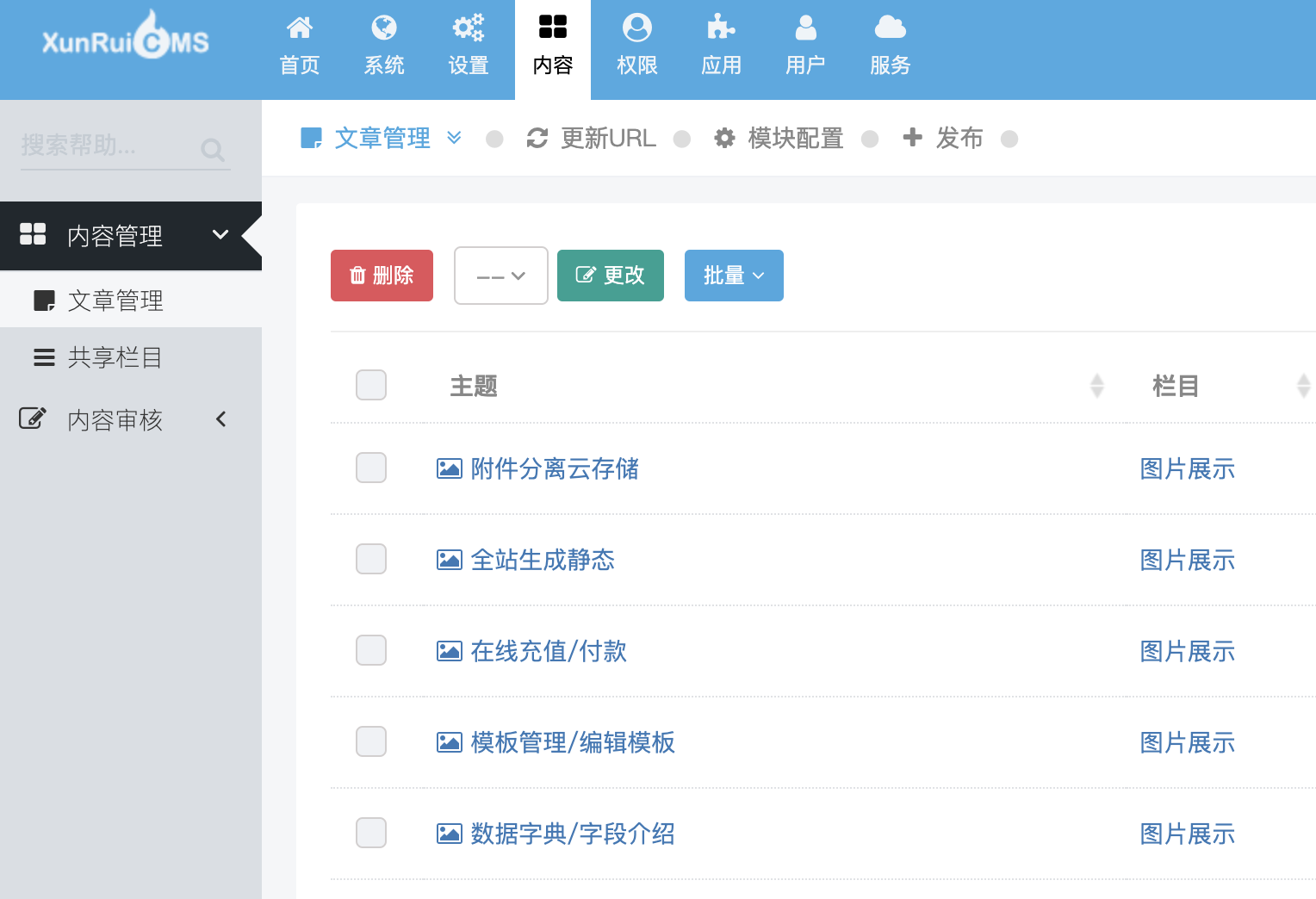Open the 服务 services tab
Viewport: 1316px width, 899px height.
point(891,48)
